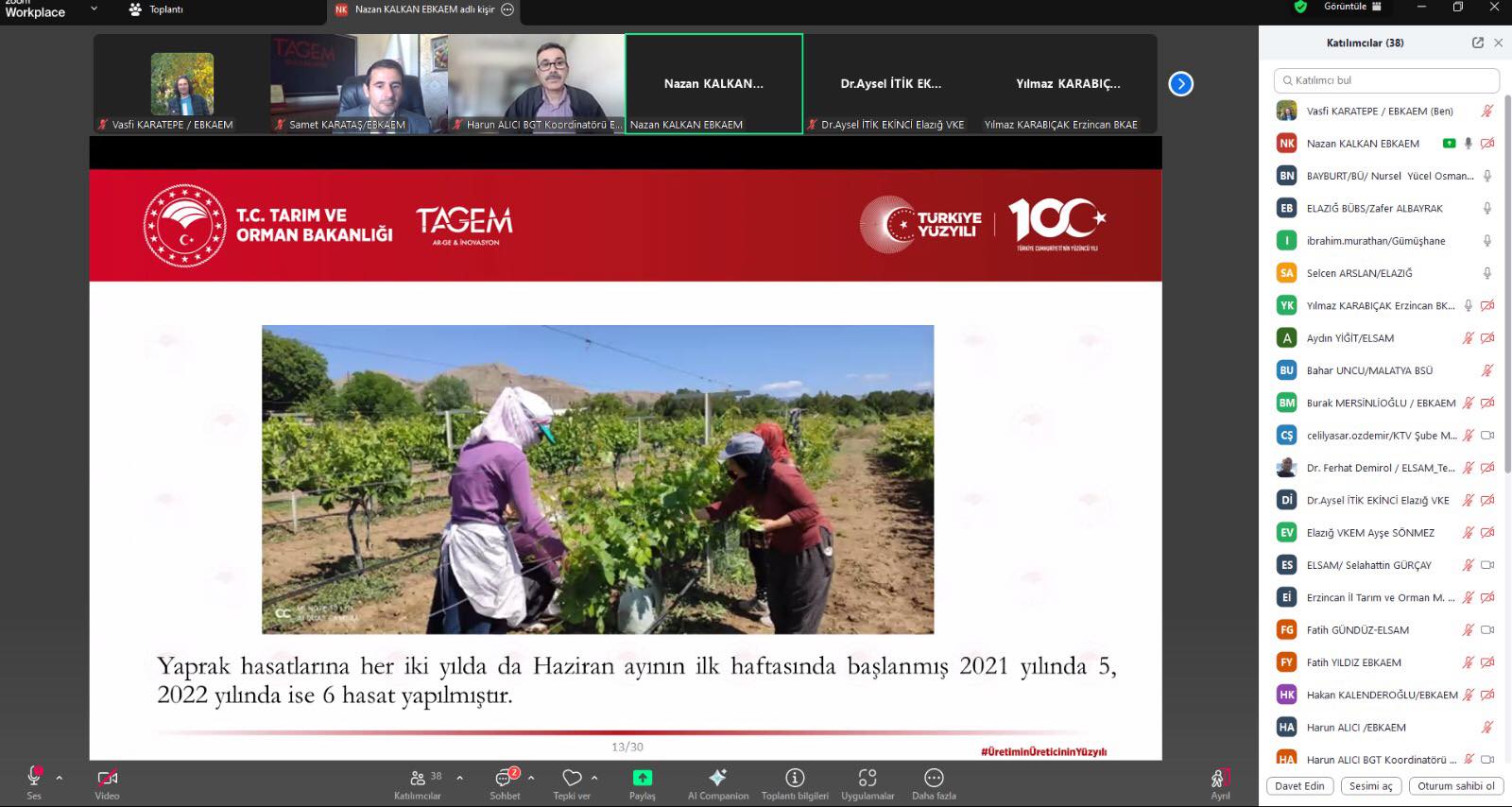Image resolution: width=1512 pixels, height=807 pixels.
Task: Click the green Paylaş share icon
Action: (642, 778)
